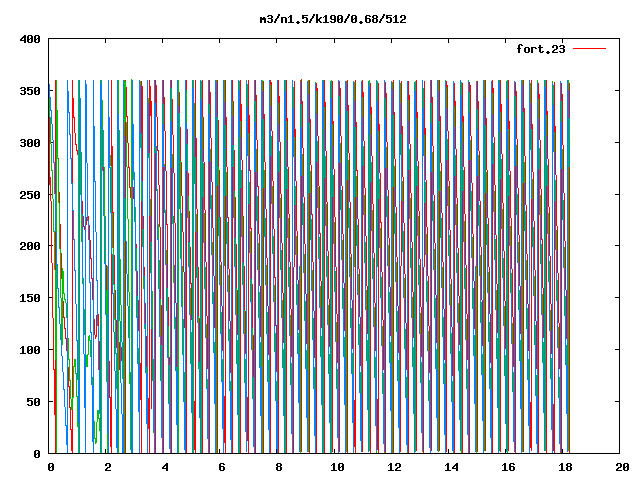Click the x-axis label 14
Screen dimensions: 640x480
(451, 467)
